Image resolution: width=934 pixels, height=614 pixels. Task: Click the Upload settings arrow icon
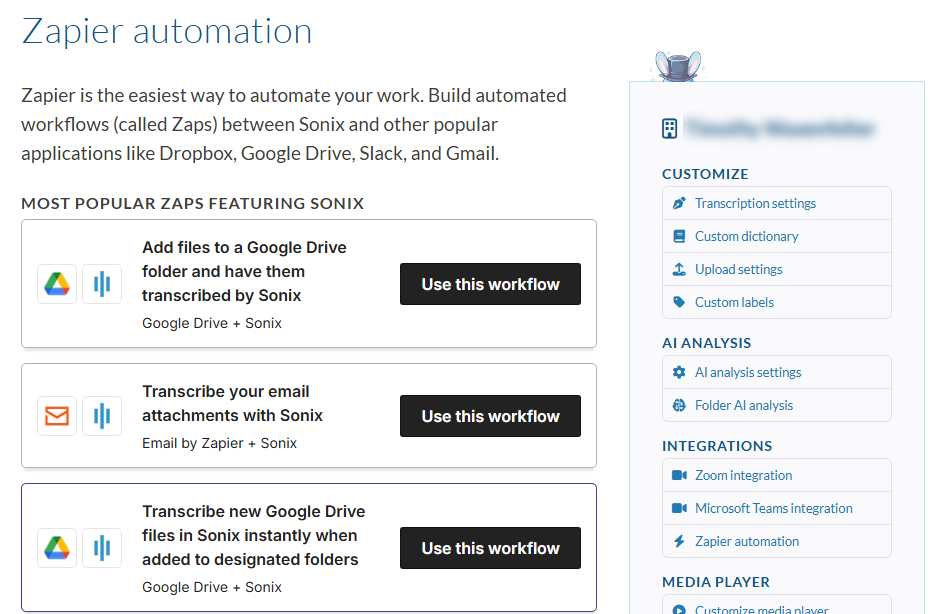[x=679, y=269]
